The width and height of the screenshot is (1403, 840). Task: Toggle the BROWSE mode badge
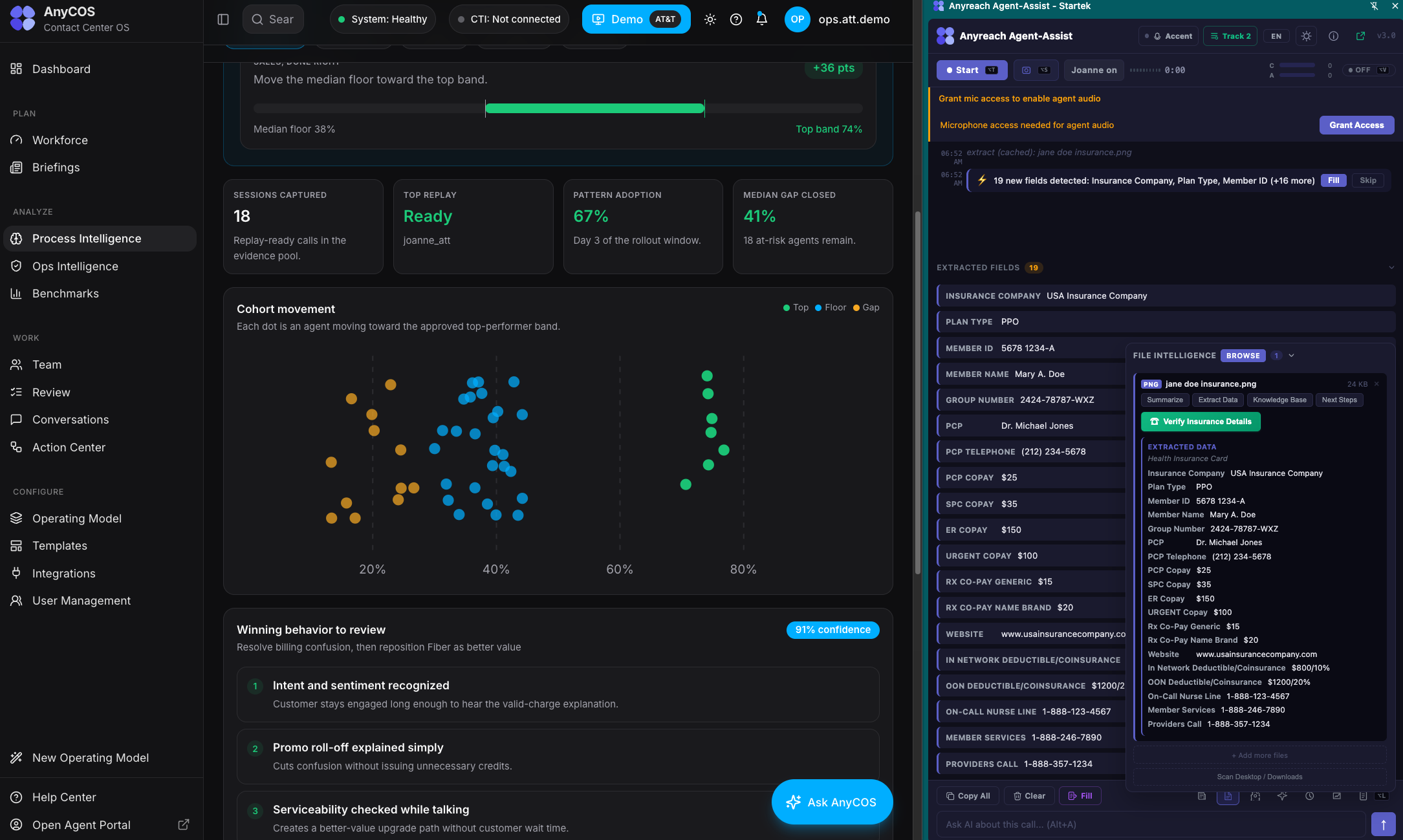click(1243, 356)
